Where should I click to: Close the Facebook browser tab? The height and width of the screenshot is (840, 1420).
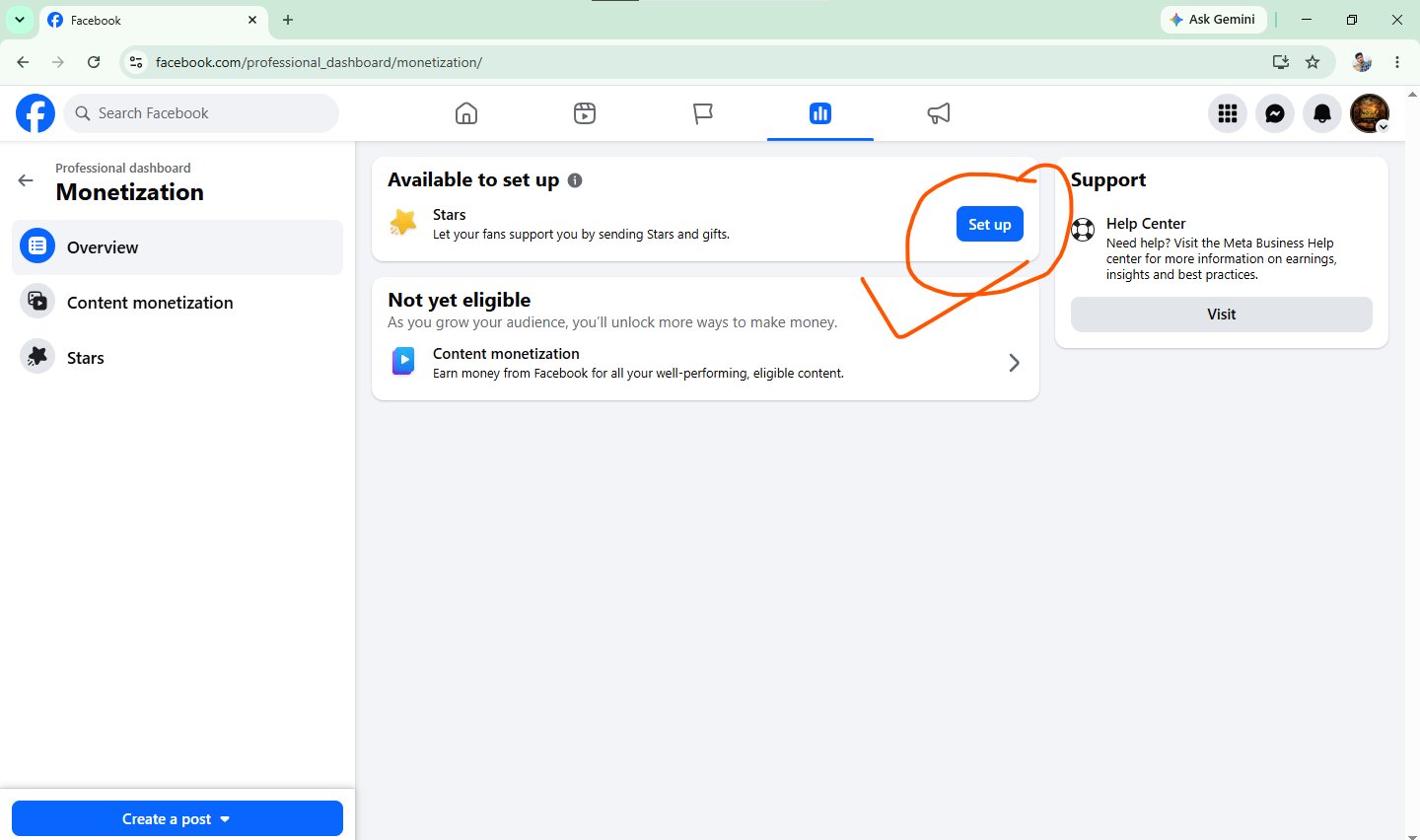252,20
